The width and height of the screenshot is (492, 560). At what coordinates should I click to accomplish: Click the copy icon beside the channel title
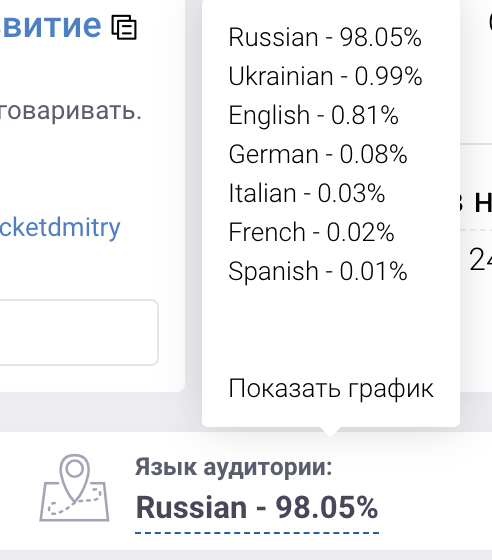[124, 27]
